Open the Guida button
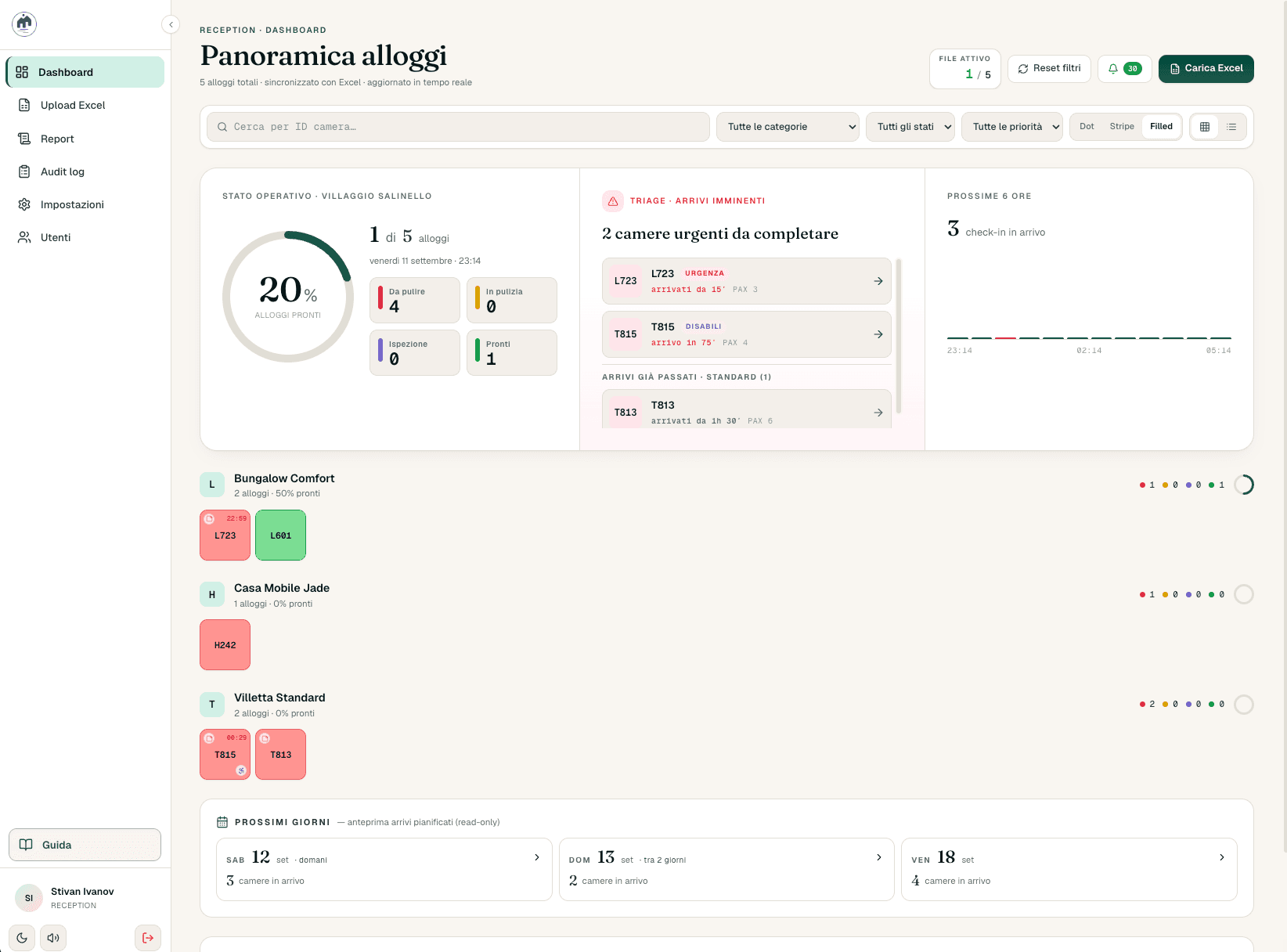The height and width of the screenshot is (952, 1287). point(85,845)
